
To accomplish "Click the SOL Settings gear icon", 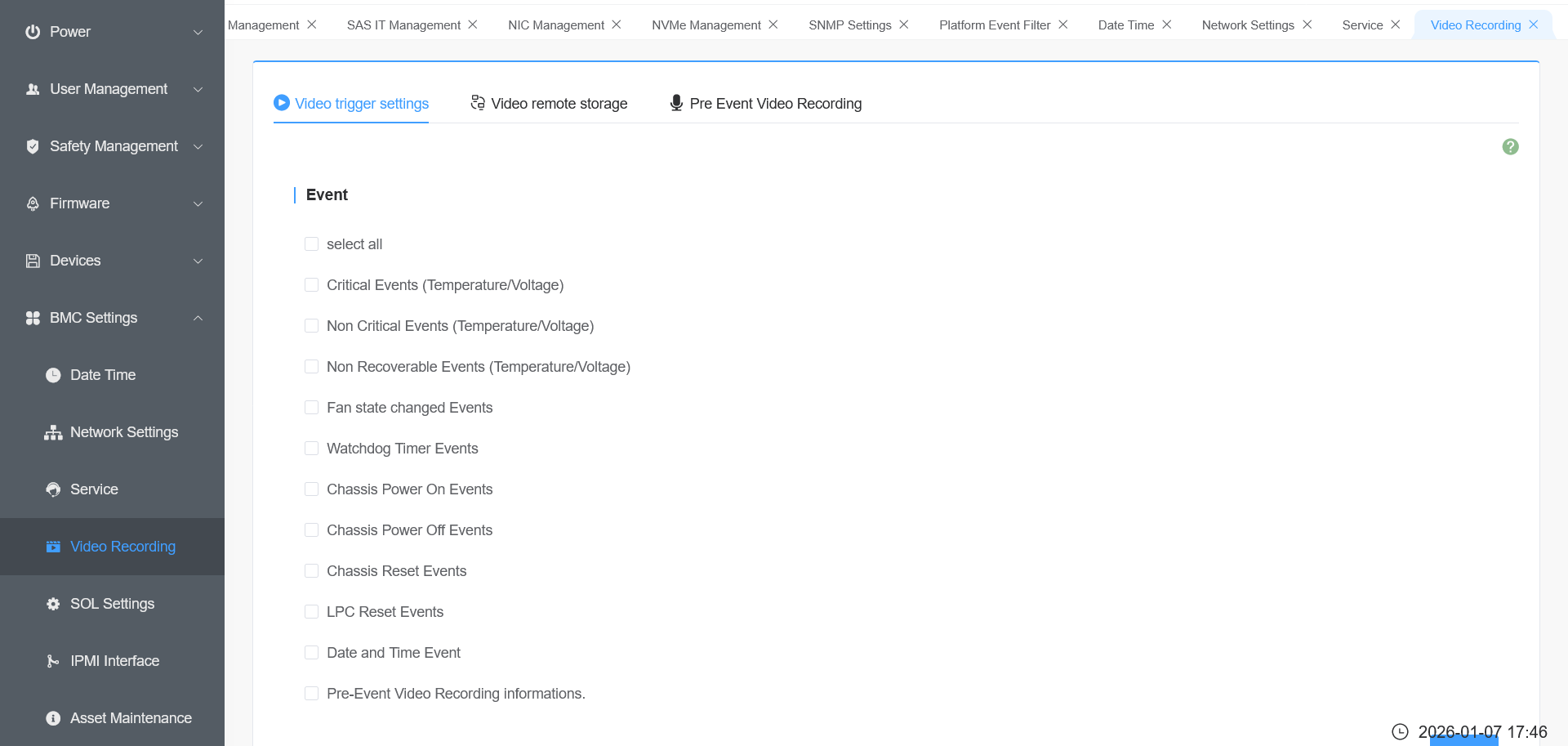I will (53, 604).
